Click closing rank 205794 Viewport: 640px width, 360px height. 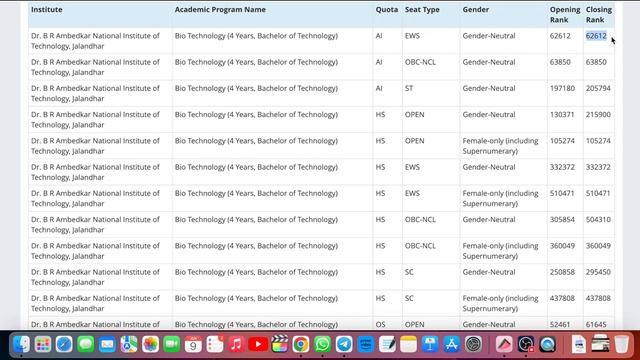pyautogui.click(x=598, y=88)
